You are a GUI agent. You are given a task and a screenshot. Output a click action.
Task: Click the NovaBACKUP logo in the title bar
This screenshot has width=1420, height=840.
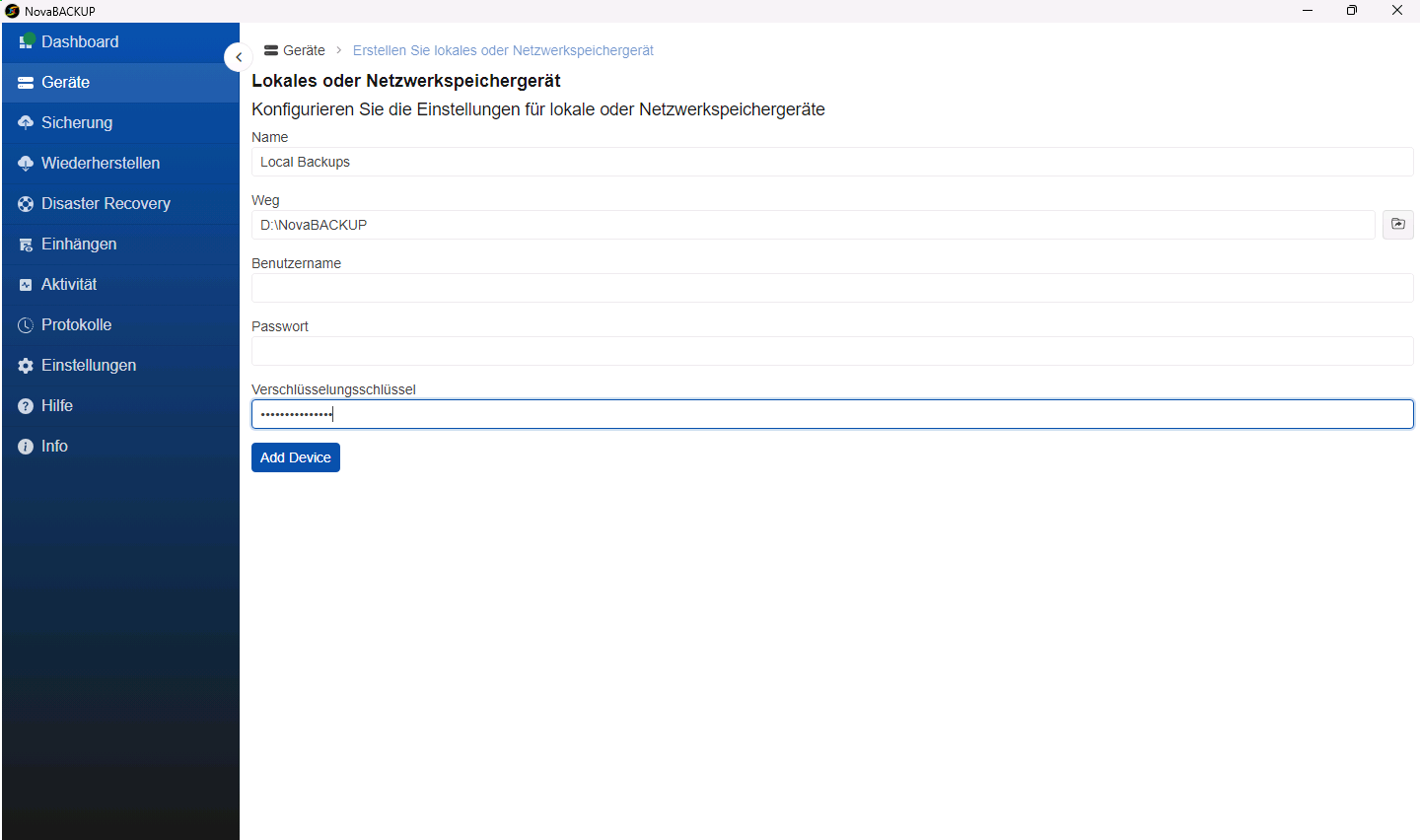tap(12, 11)
